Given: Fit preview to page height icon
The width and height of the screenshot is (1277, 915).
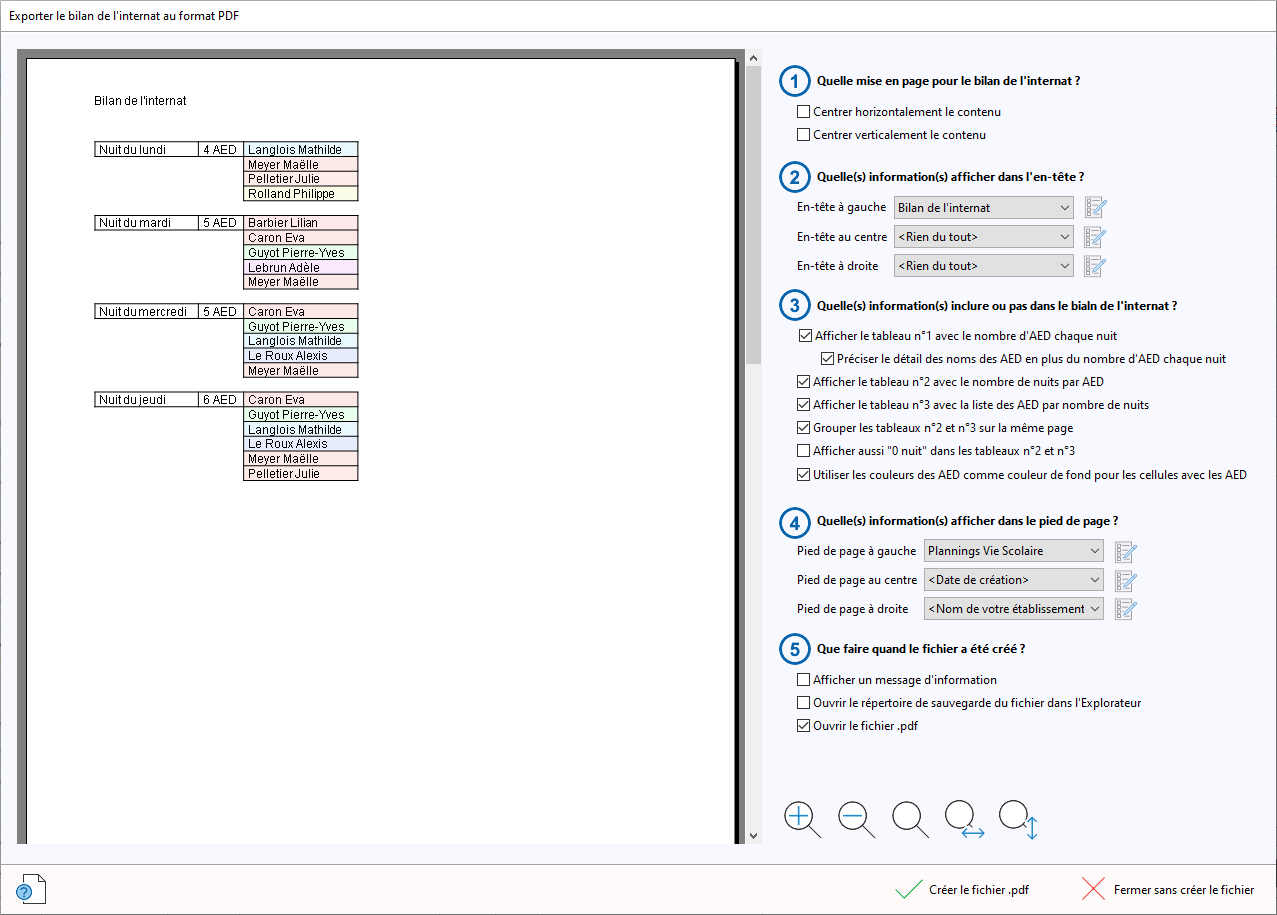Looking at the screenshot, I should [x=1018, y=818].
